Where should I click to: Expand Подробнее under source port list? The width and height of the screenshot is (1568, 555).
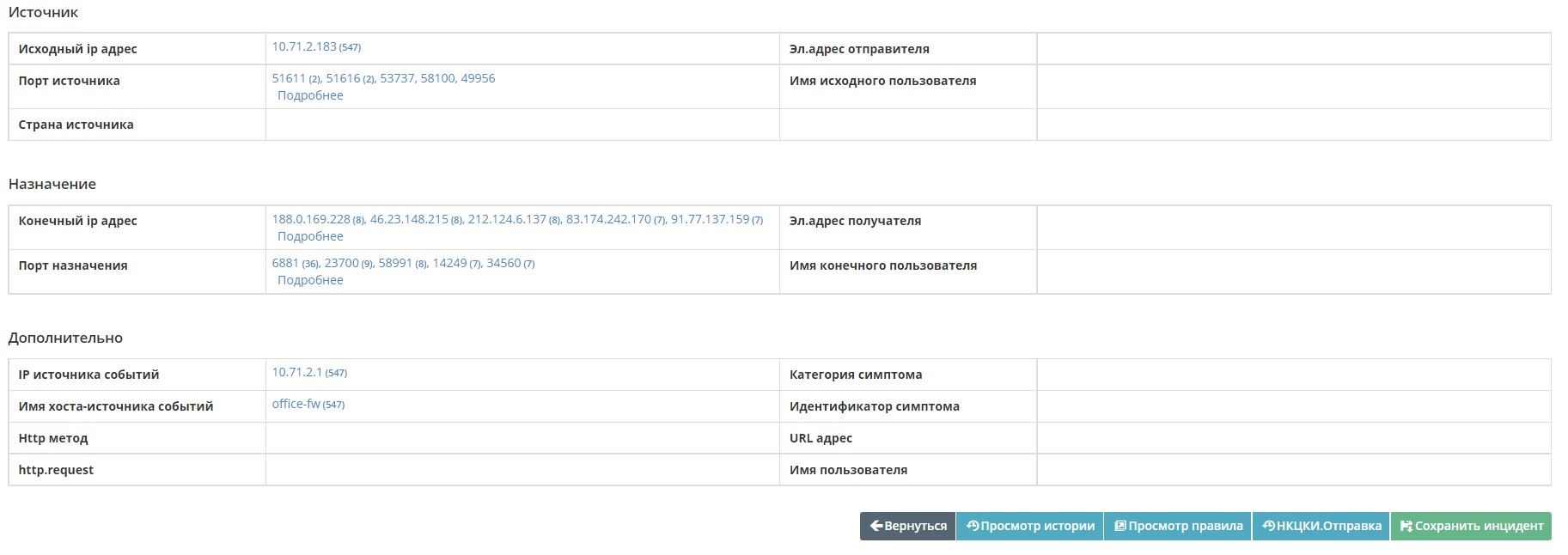click(x=310, y=95)
